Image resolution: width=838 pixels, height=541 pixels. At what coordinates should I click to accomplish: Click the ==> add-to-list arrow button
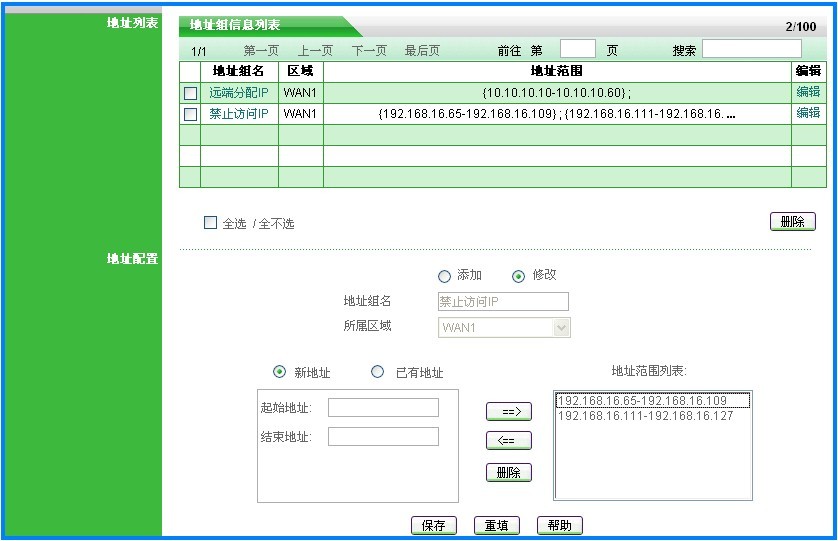point(508,411)
